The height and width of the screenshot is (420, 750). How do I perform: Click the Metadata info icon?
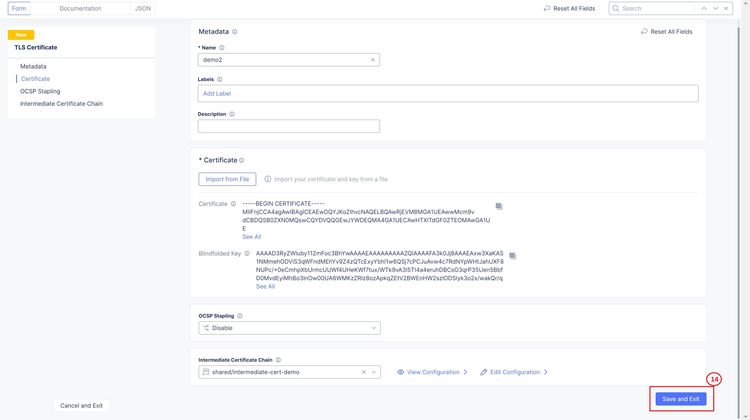(x=234, y=32)
